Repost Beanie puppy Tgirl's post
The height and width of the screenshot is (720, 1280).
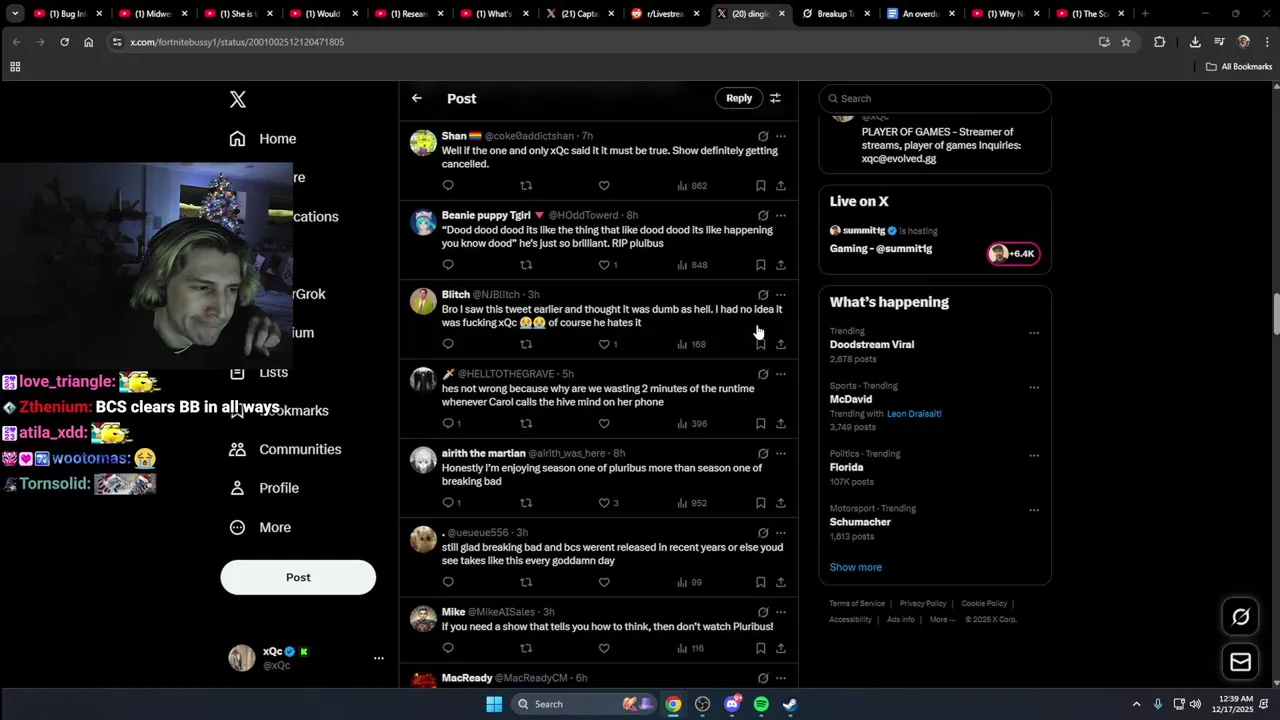pyautogui.click(x=526, y=265)
